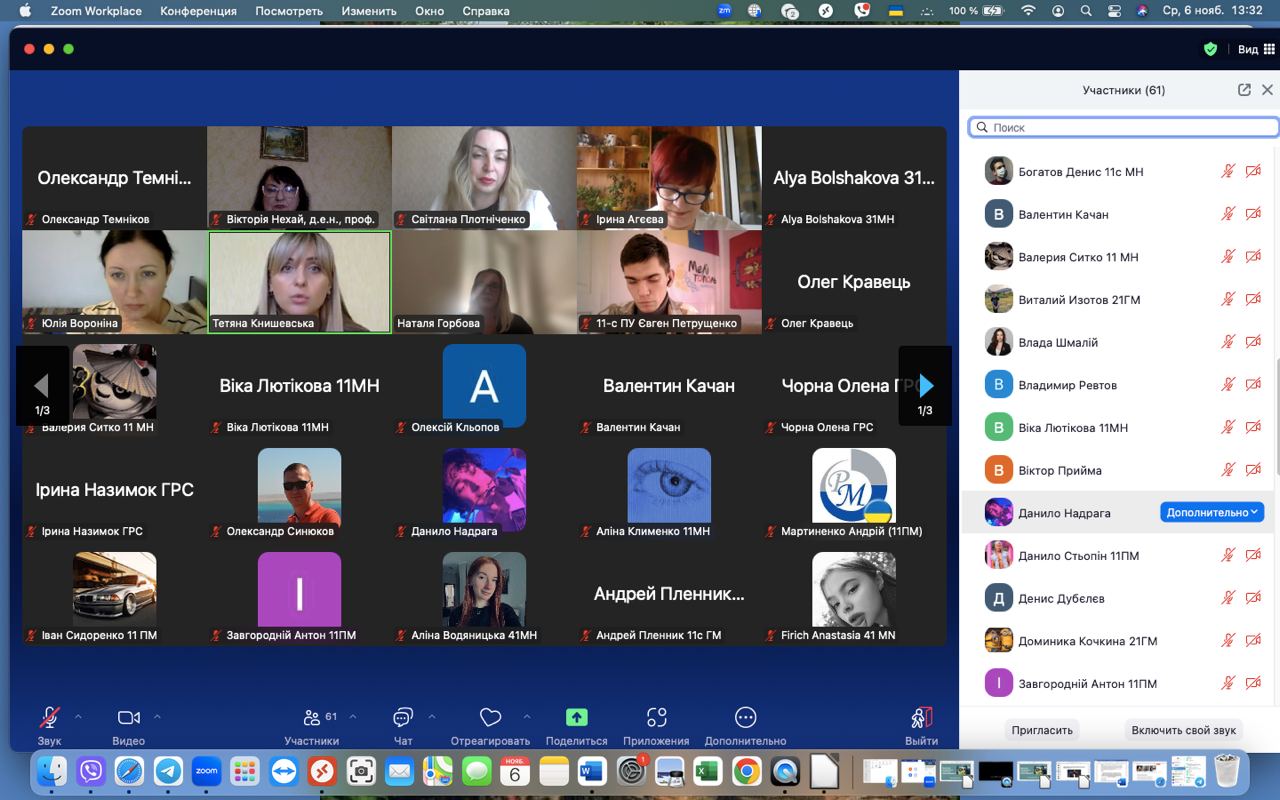Viewport: 1280px width, 800px height.
Task: Open the Конференция menu
Action: click(x=199, y=11)
